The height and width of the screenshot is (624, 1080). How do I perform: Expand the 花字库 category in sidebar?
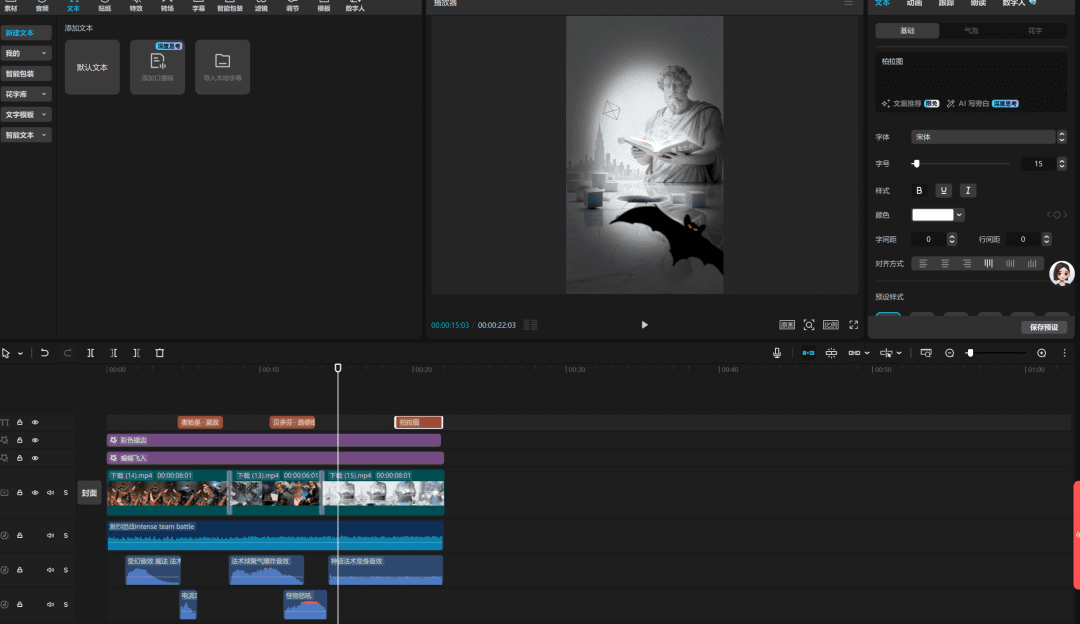click(x=26, y=94)
